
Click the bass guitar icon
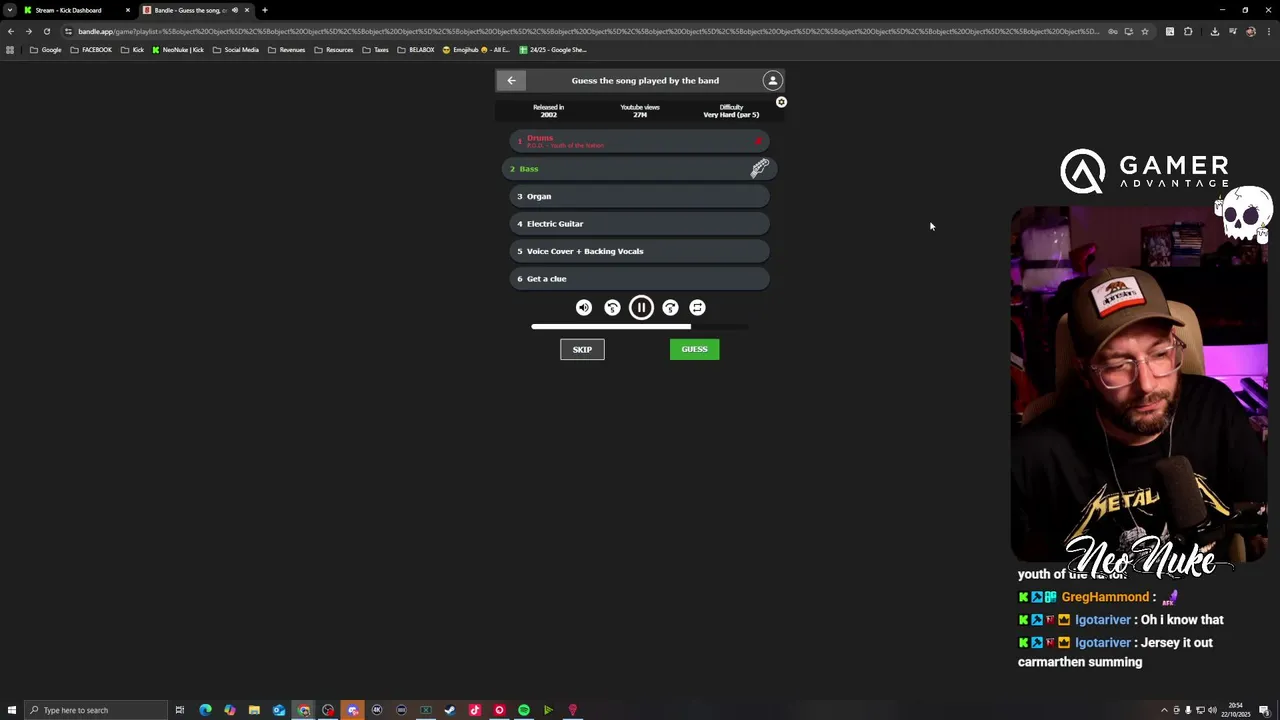760,168
